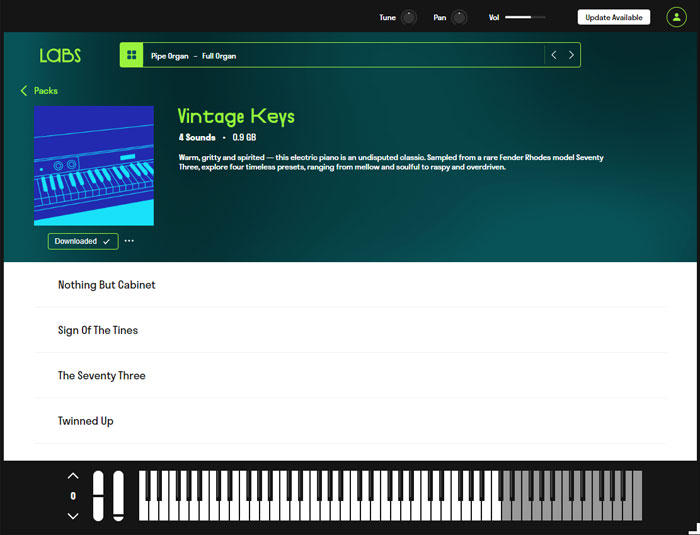The height and width of the screenshot is (535, 700).
Task: Click the Pipe Organ - Full Organ preset field
Action: [343, 55]
